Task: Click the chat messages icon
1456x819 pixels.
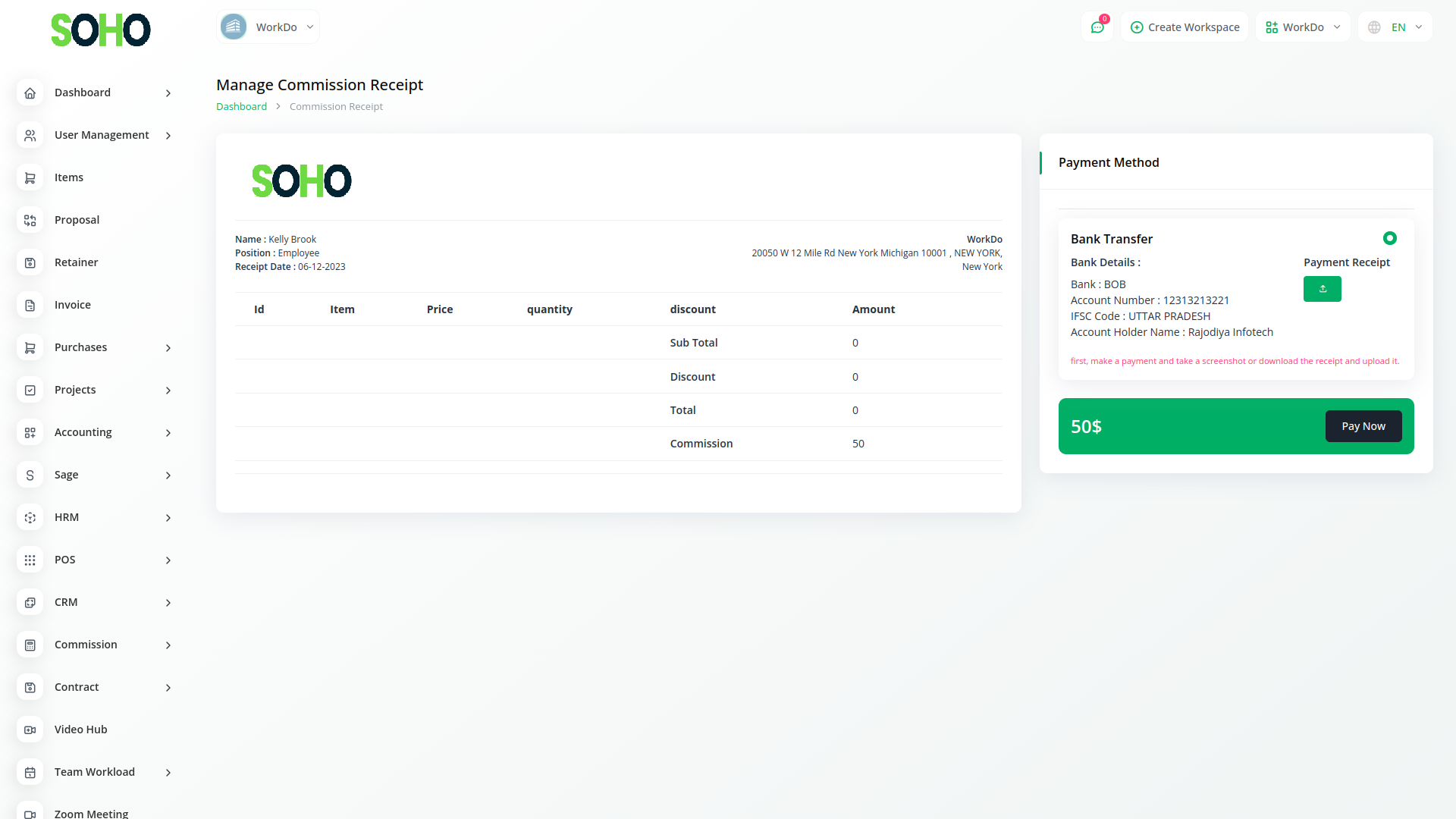Action: click(x=1097, y=27)
